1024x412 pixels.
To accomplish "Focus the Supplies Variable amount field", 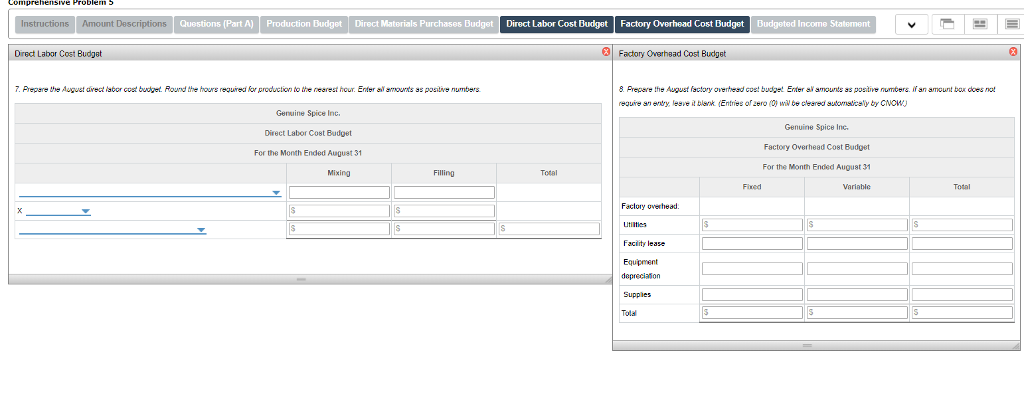I will pyautogui.click(x=857, y=294).
